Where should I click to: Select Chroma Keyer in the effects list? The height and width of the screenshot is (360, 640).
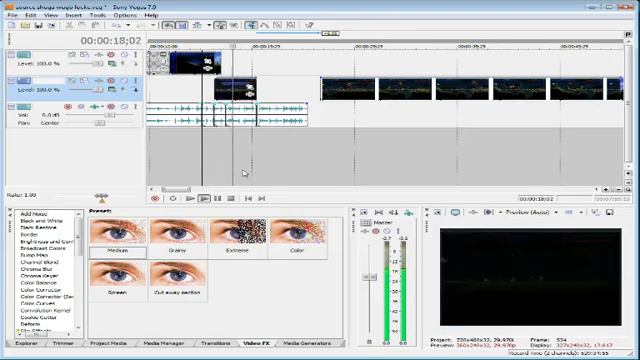(39, 276)
